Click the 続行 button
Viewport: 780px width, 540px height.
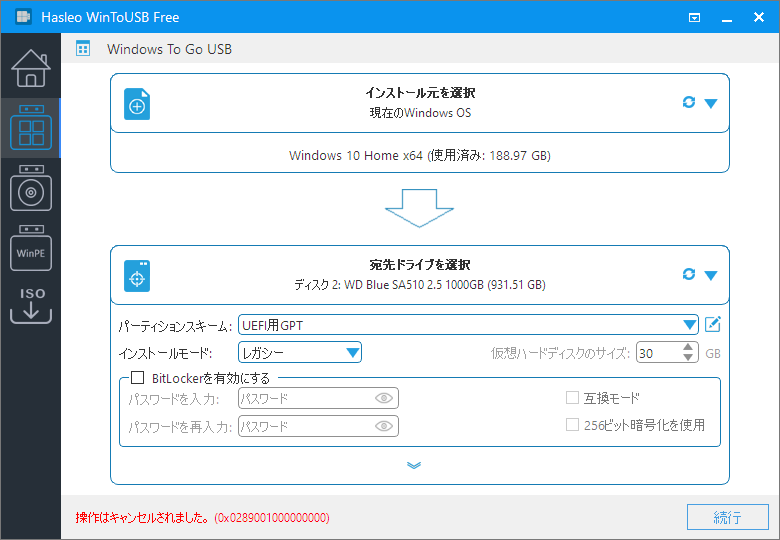pyautogui.click(x=728, y=517)
